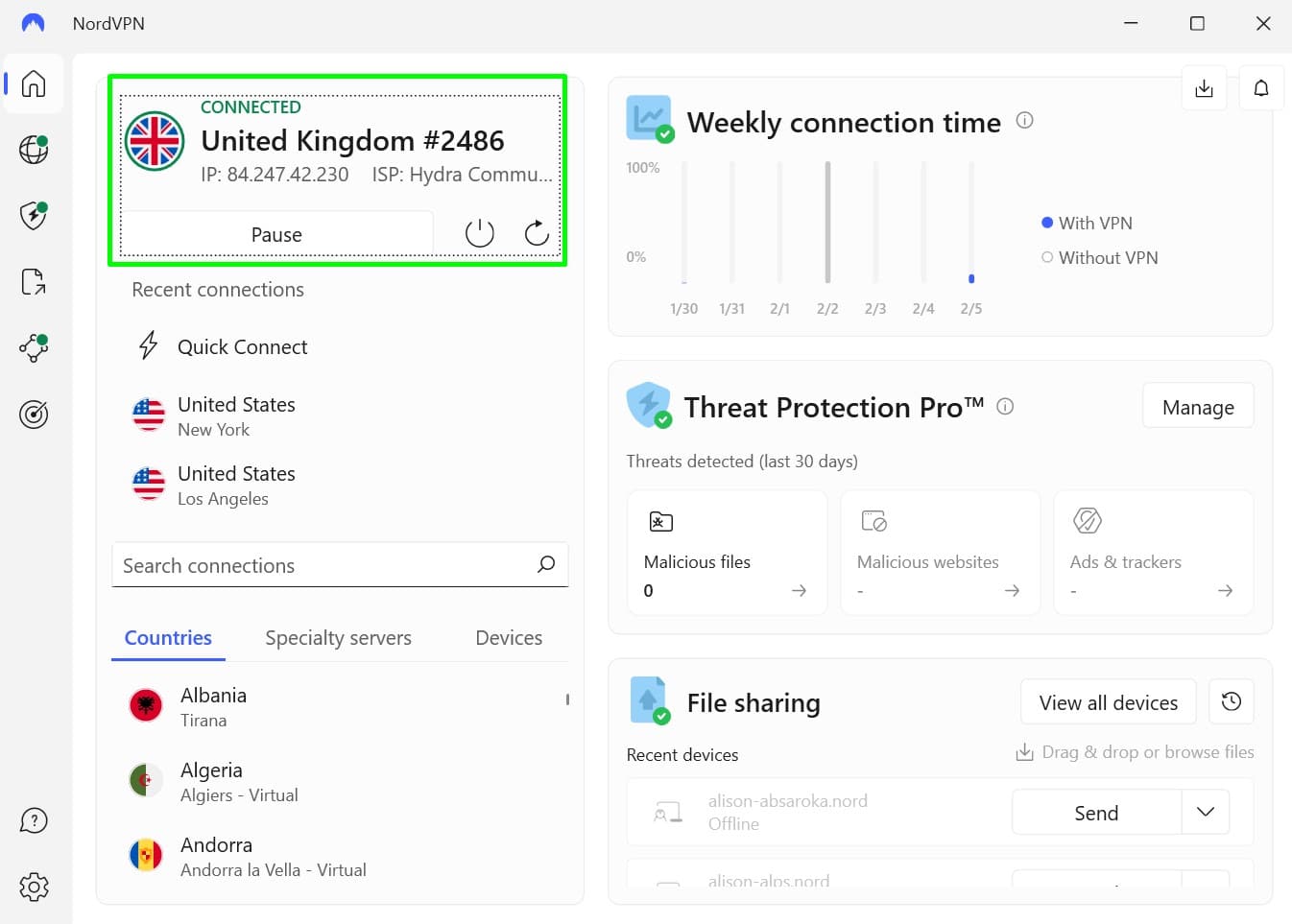This screenshot has height=924, width=1292.
Task: Open the notifications bell
Action: [1261, 88]
